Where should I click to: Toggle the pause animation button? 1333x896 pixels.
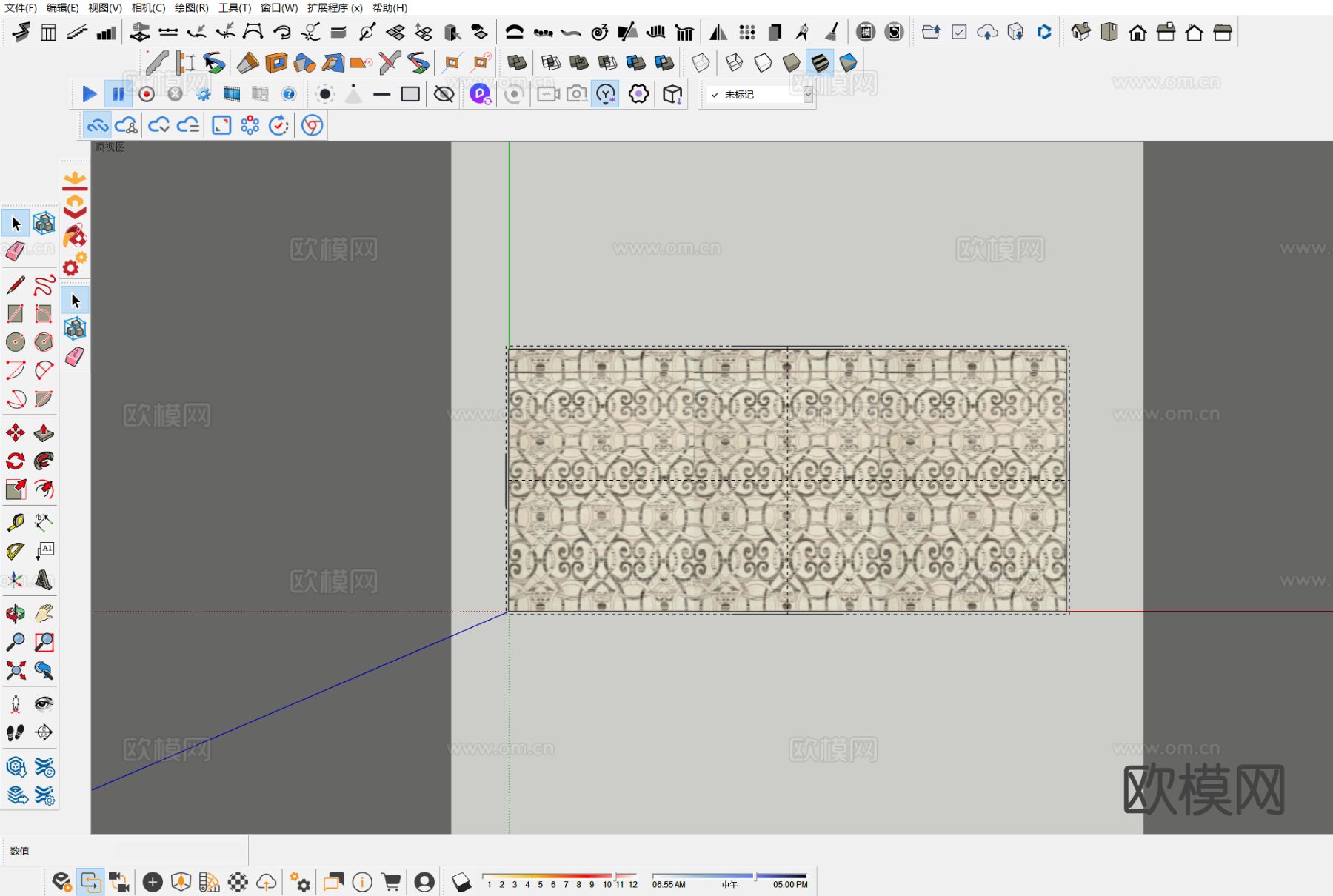pyautogui.click(x=118, y=94)
